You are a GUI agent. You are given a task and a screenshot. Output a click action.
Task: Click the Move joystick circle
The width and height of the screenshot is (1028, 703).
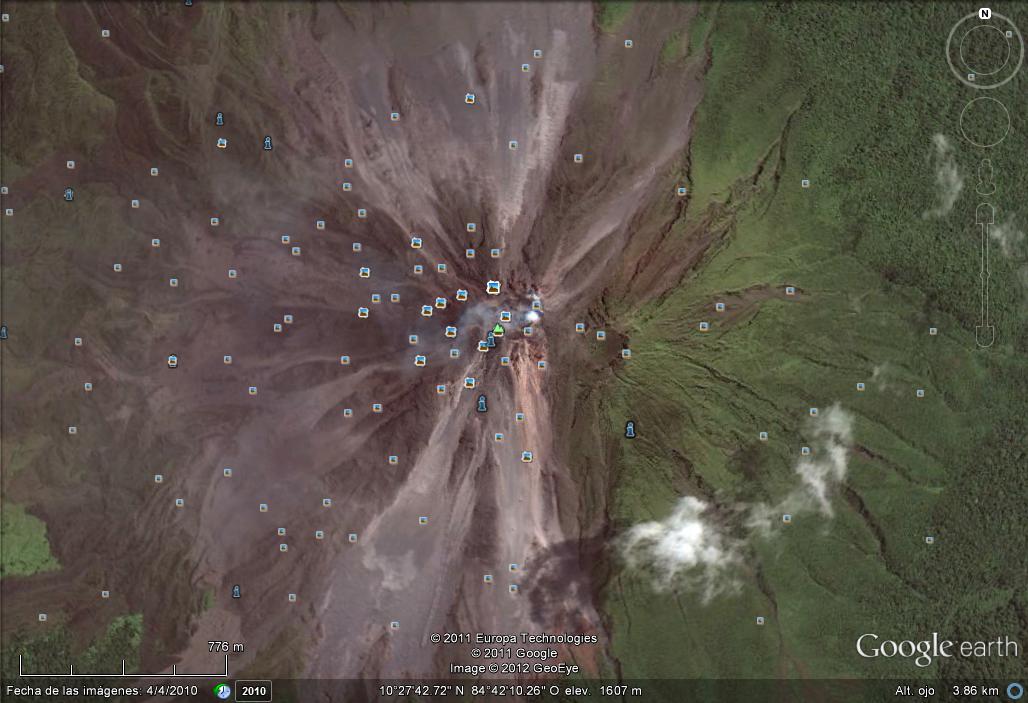[x=985, y=122]
